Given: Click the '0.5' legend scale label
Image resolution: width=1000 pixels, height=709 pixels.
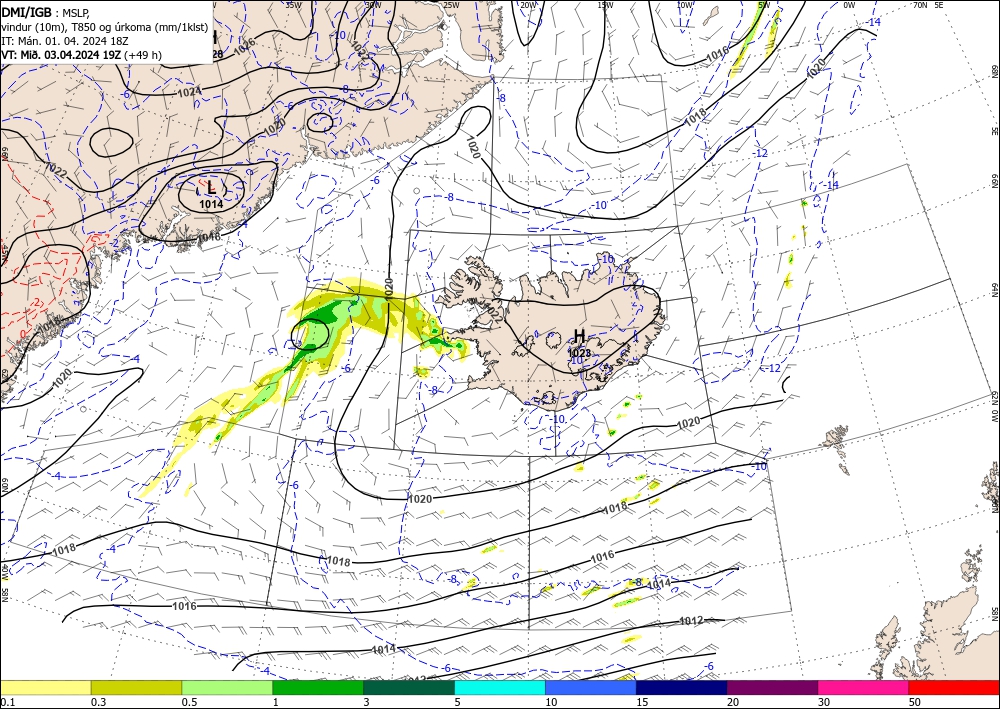Looking at the screenshot, I should (189, 702).
